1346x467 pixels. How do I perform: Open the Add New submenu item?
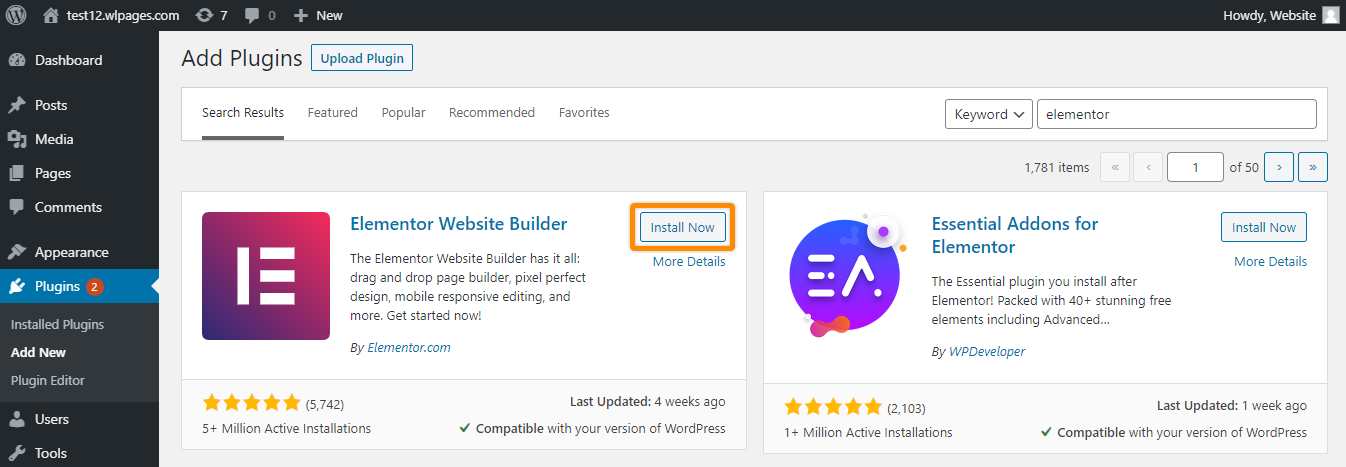(38, 352)
